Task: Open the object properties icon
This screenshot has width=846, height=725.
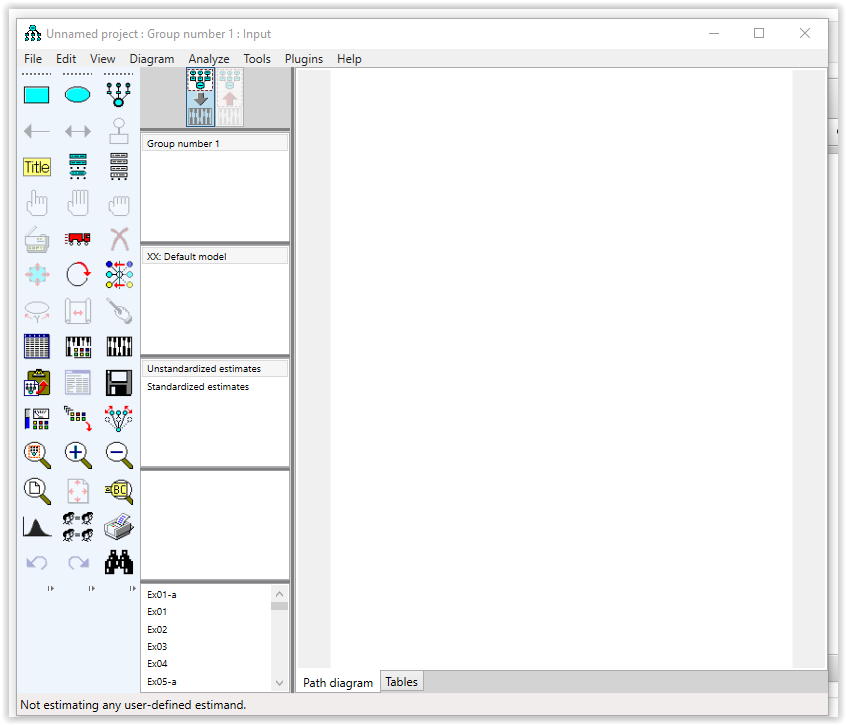Action: [37, 419]
